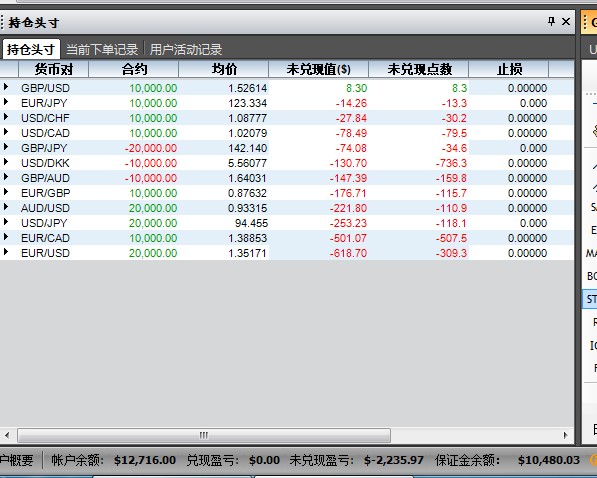Expand the GBP/AUD position row
Screen dimensions: 597x478
click(6, 177)
